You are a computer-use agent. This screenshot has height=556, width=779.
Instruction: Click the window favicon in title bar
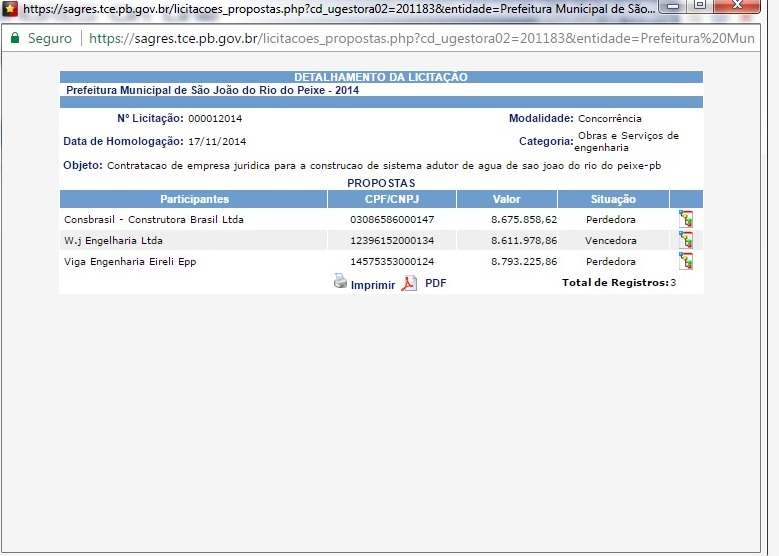(x=9, y=8)
